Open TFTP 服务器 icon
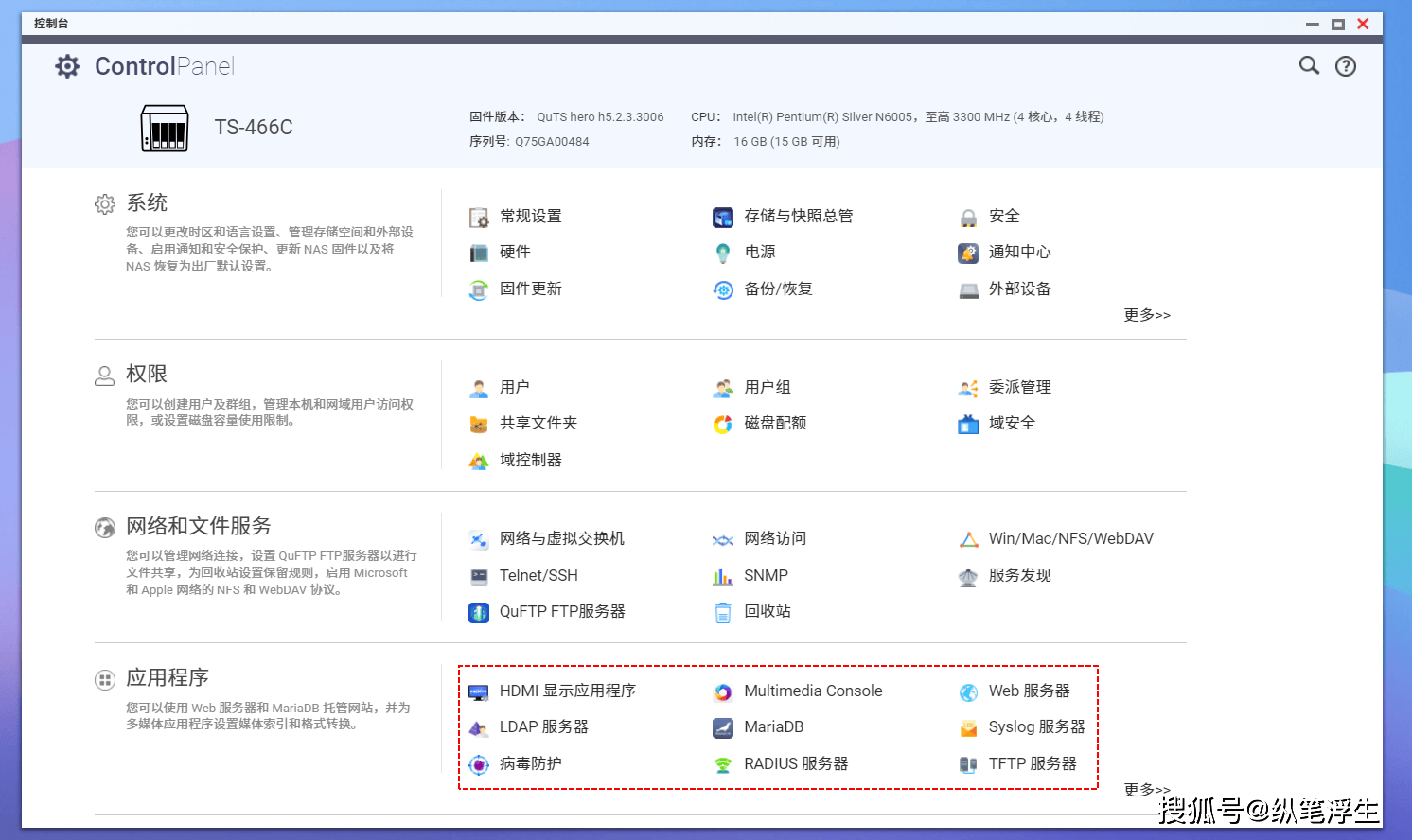Image resolution: width=1412 pixels, height=840 pixels. click(968, 764)
